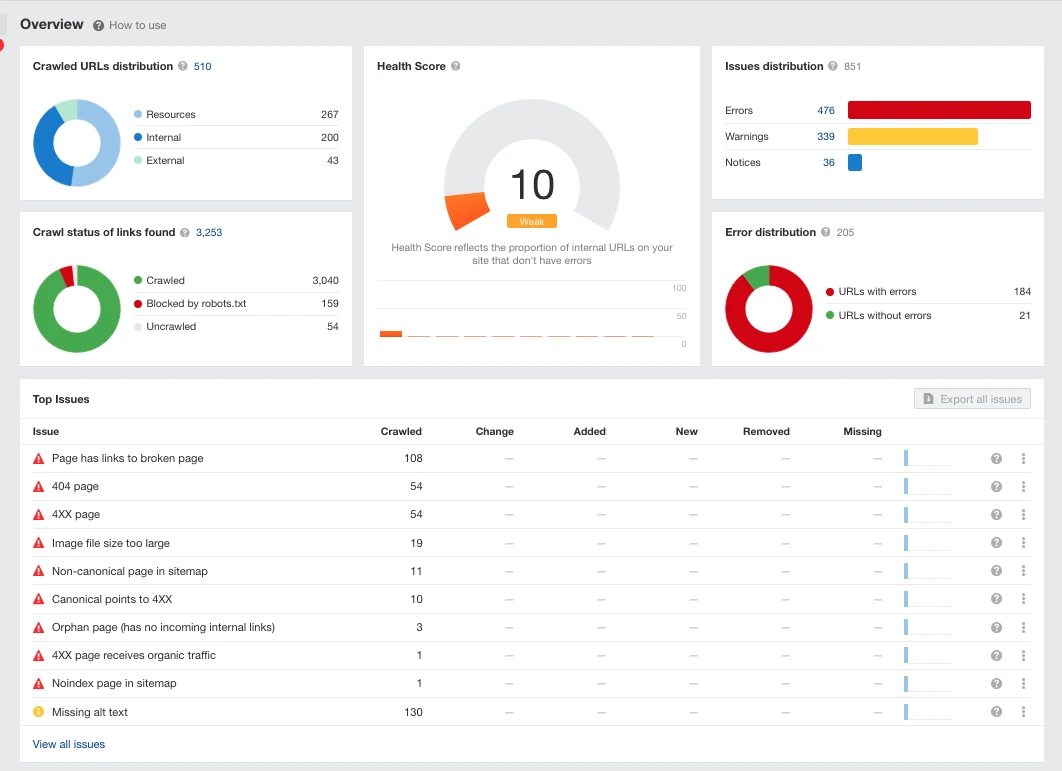
Task: Open the How to use guide
Action: pos(130,25)
